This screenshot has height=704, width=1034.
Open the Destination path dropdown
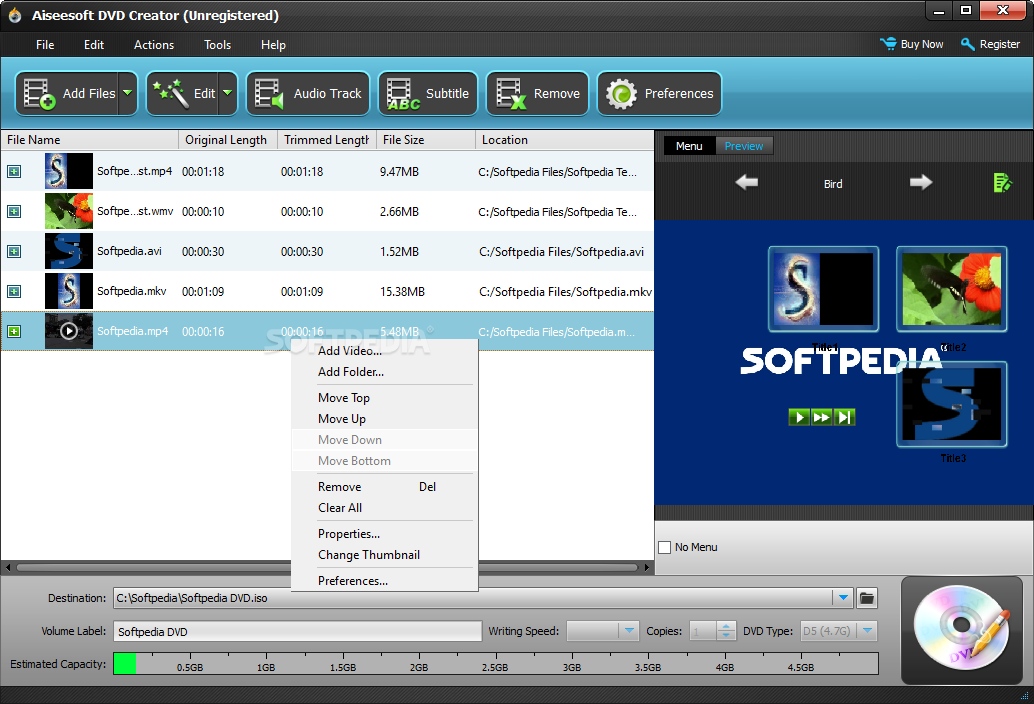(x=843, y=598)
